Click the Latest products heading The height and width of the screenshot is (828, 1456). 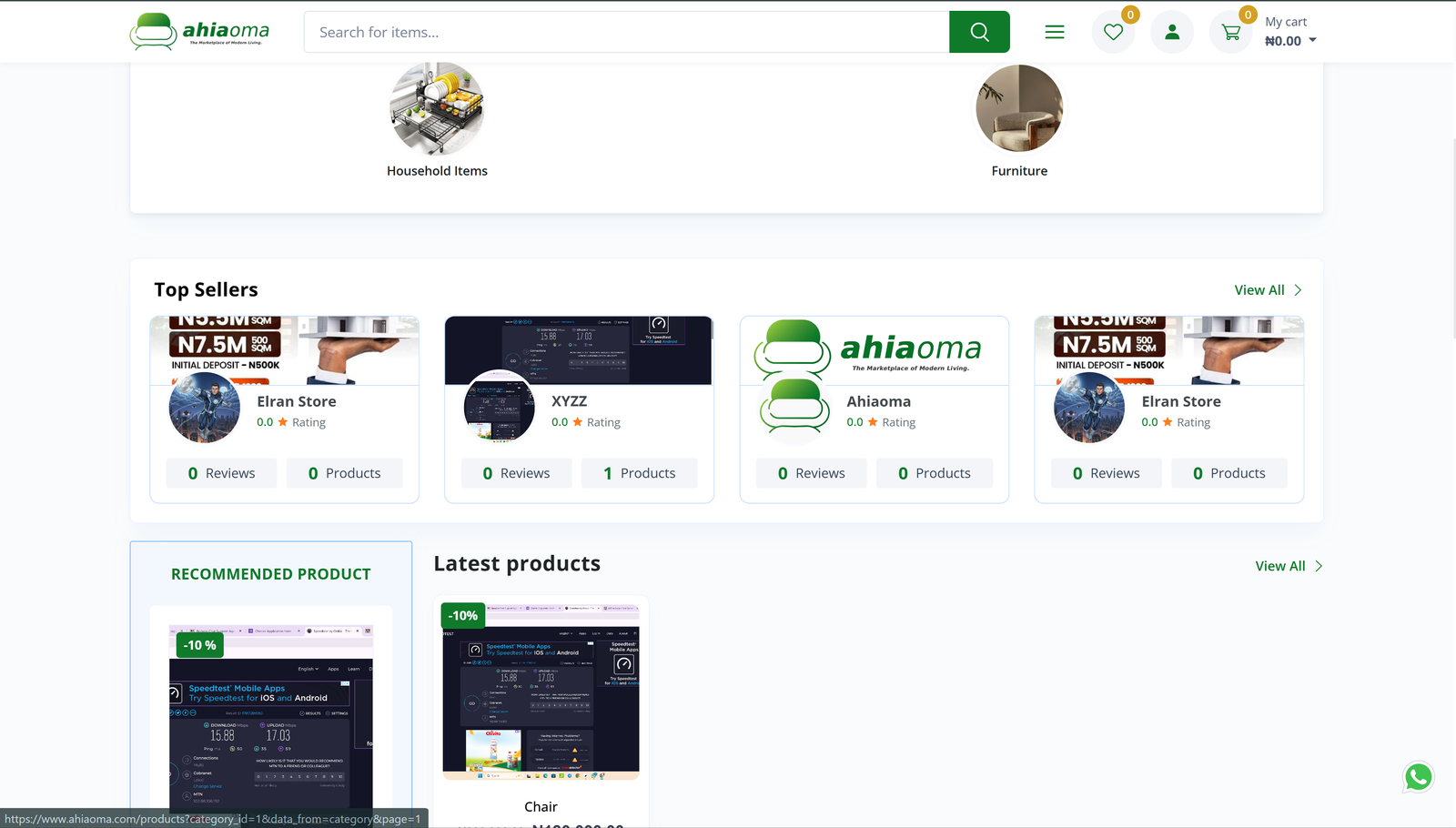pos(517,564)
